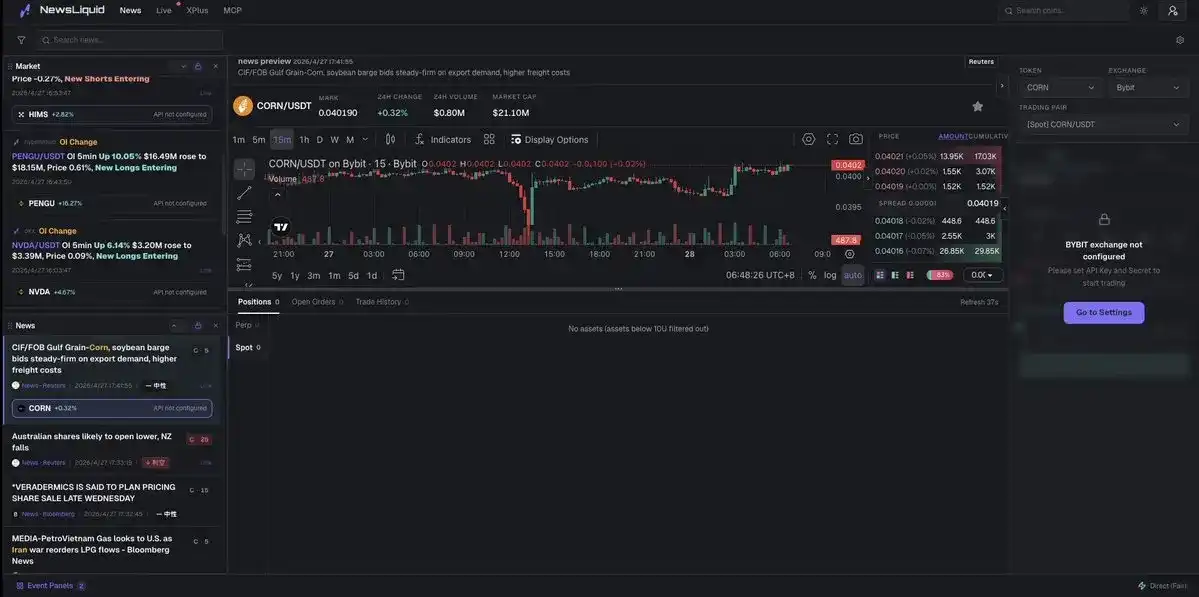Toggle the log scale

[830, 275]
